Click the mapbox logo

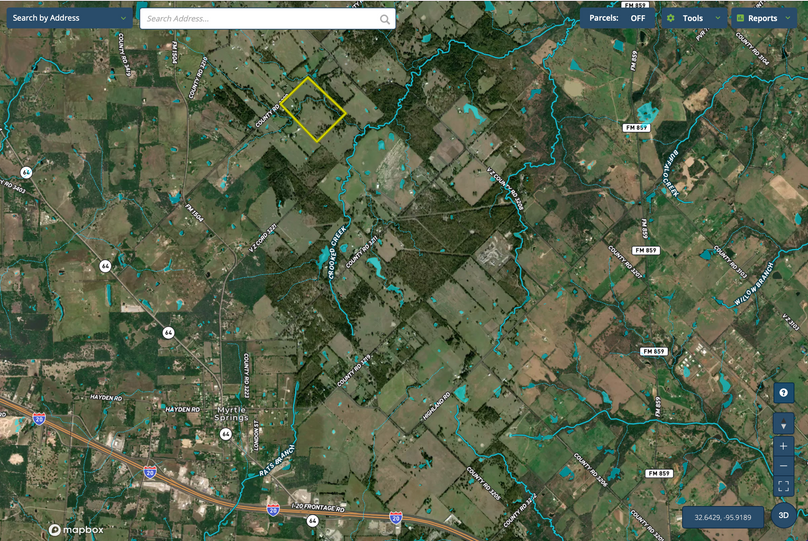click(76, 530)
